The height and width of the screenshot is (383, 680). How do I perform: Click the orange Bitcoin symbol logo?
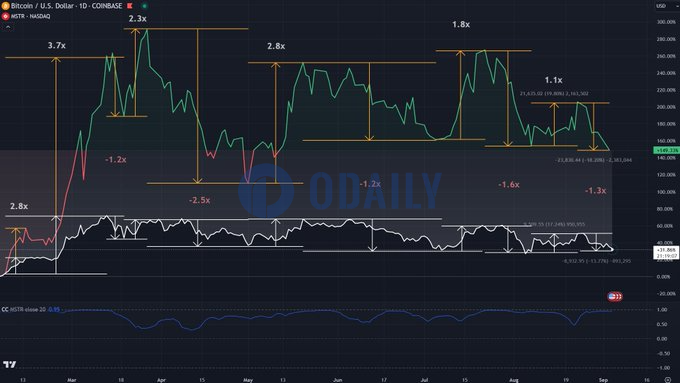[x=6, y=6]
